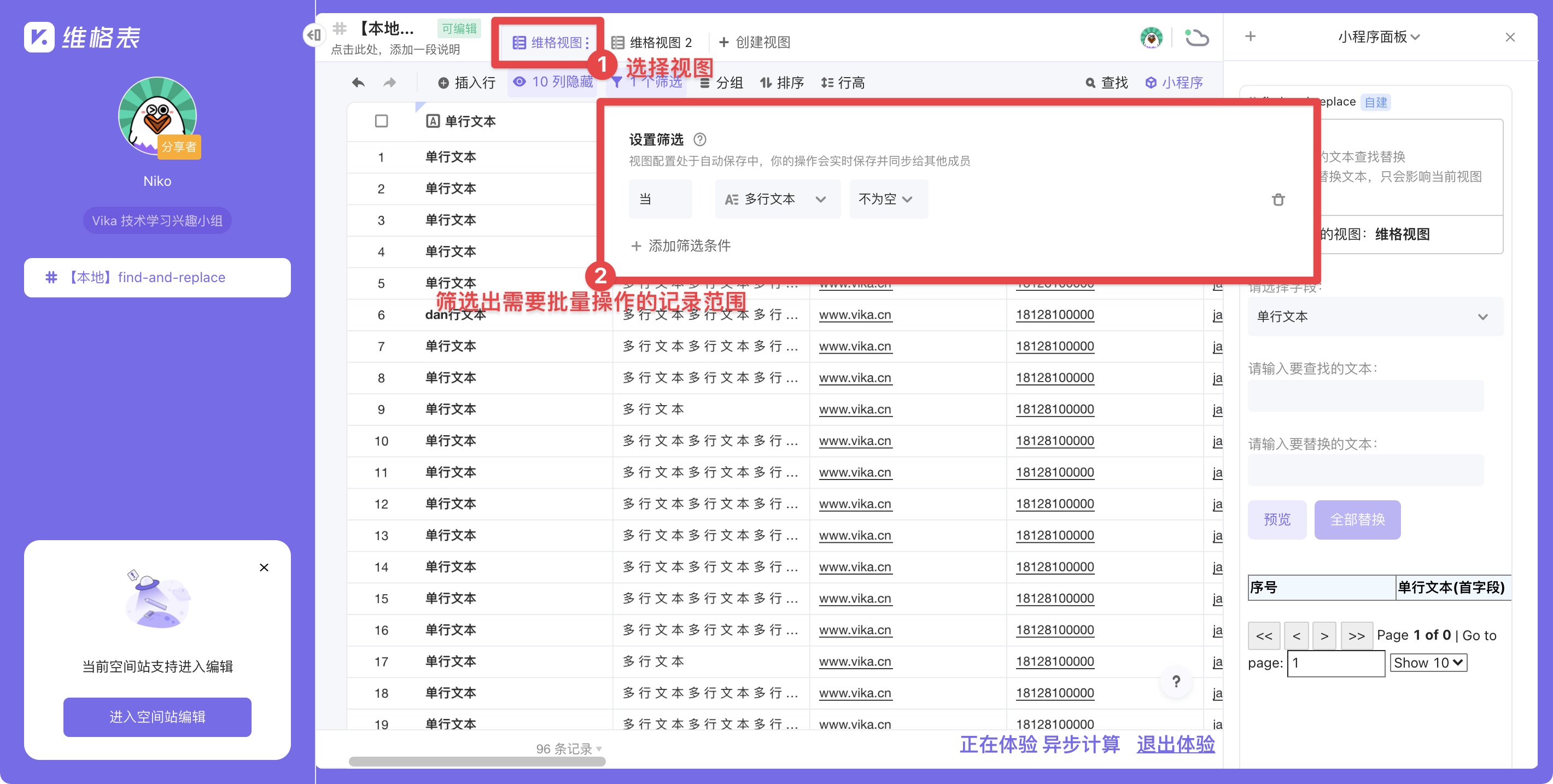Collapse the sidebar with the arrow icon
1553x784 pixels.
[313, 35]
